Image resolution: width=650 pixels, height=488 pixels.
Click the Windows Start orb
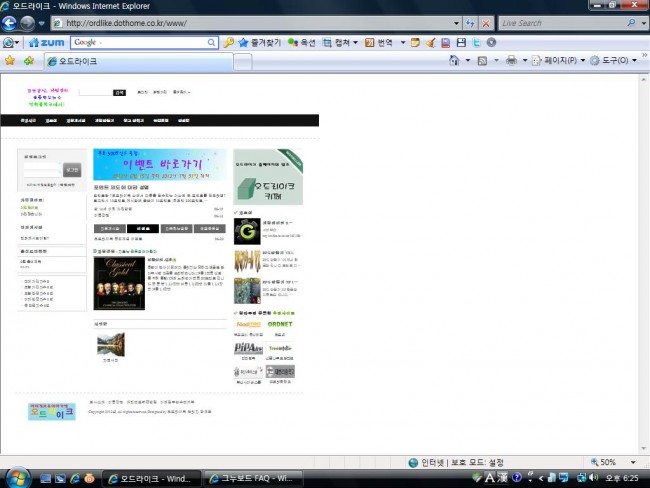[x=17, y=476]
